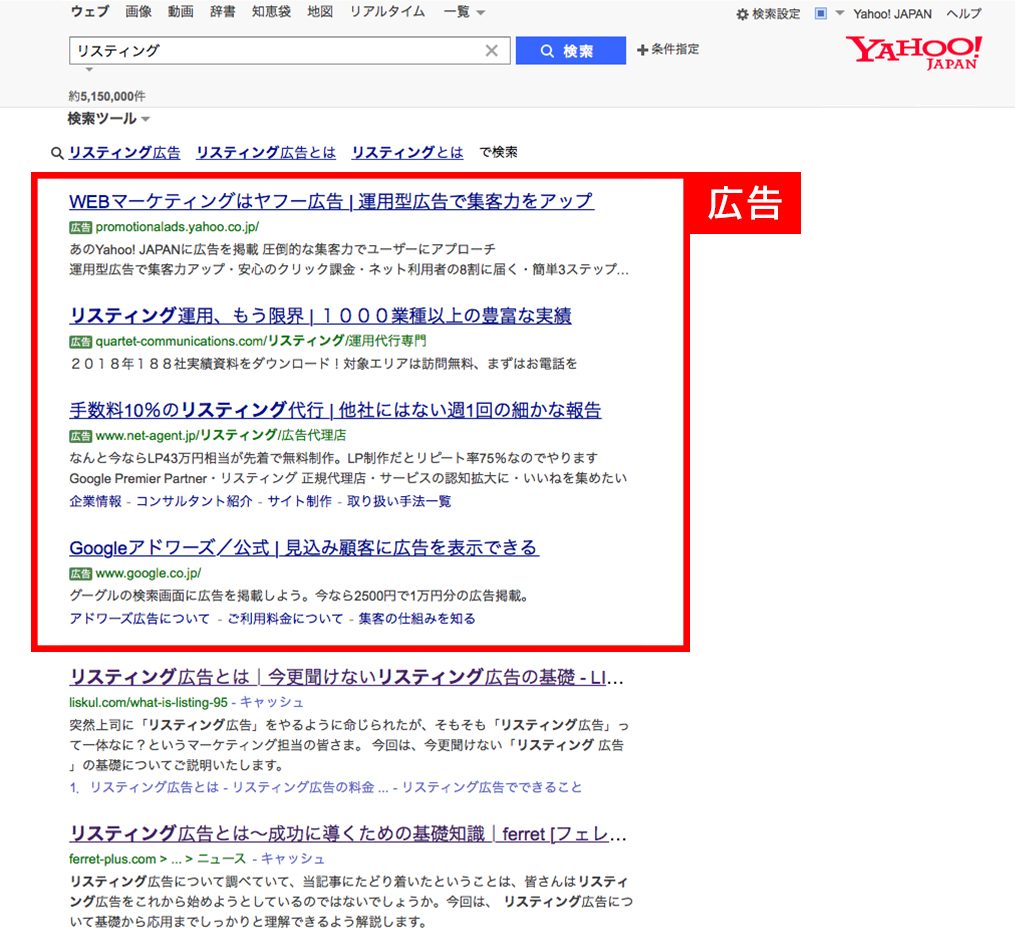Image resolution: width=1015 pixels, height=936 pixels.
Task: Open the numbered リスティング広告とは sublink under liskul
Action: coord(154,787)
